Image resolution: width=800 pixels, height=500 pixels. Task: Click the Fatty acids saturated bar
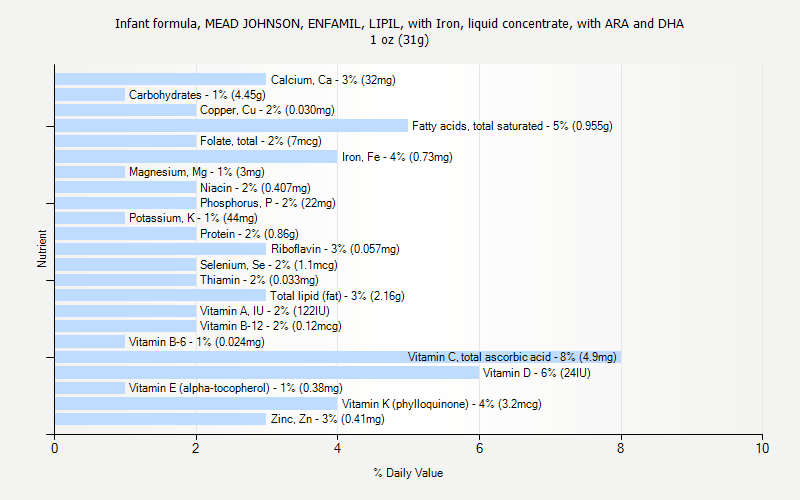(232, 126)
